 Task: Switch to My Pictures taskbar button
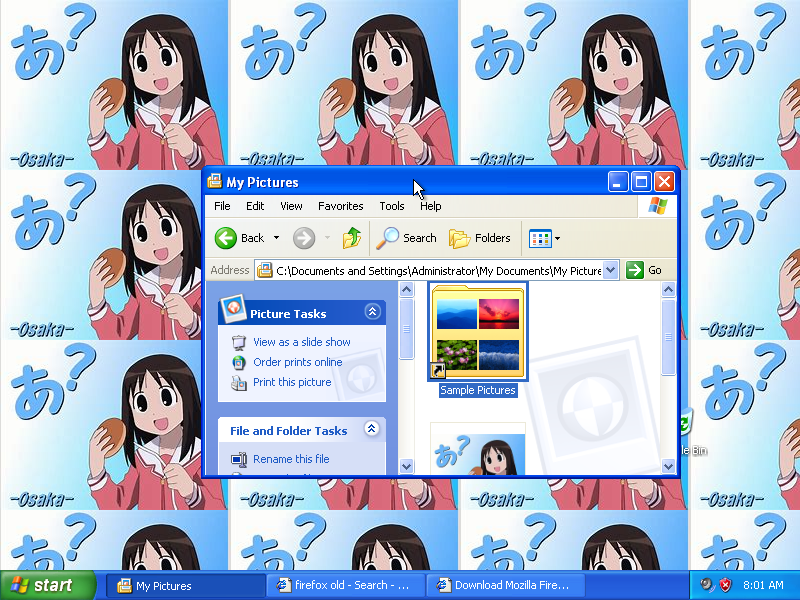(186, 586)
